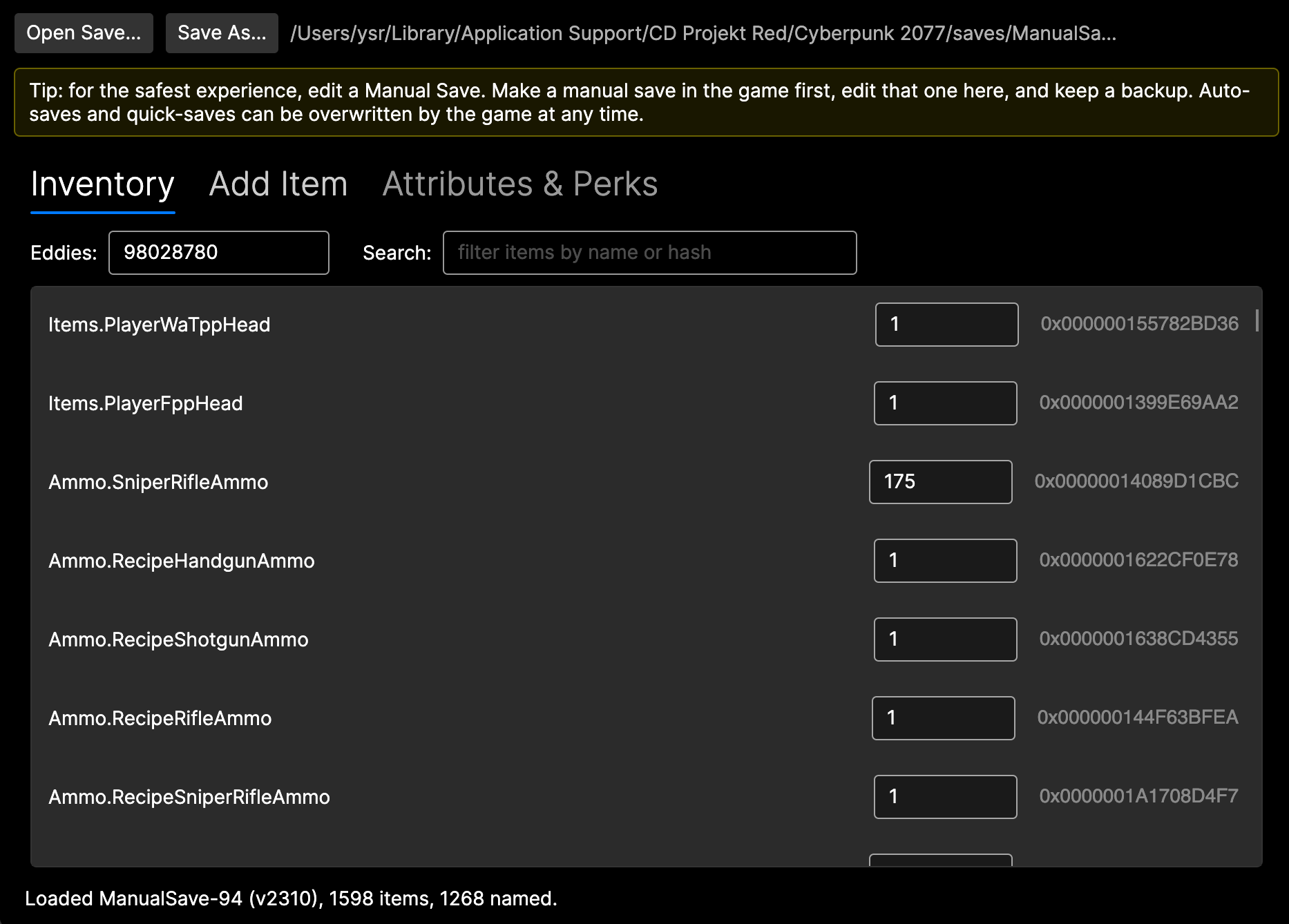Edit quantity for Ammo.RecipeHandgunAmmo
1289x924 pixels.
point(946,561)
